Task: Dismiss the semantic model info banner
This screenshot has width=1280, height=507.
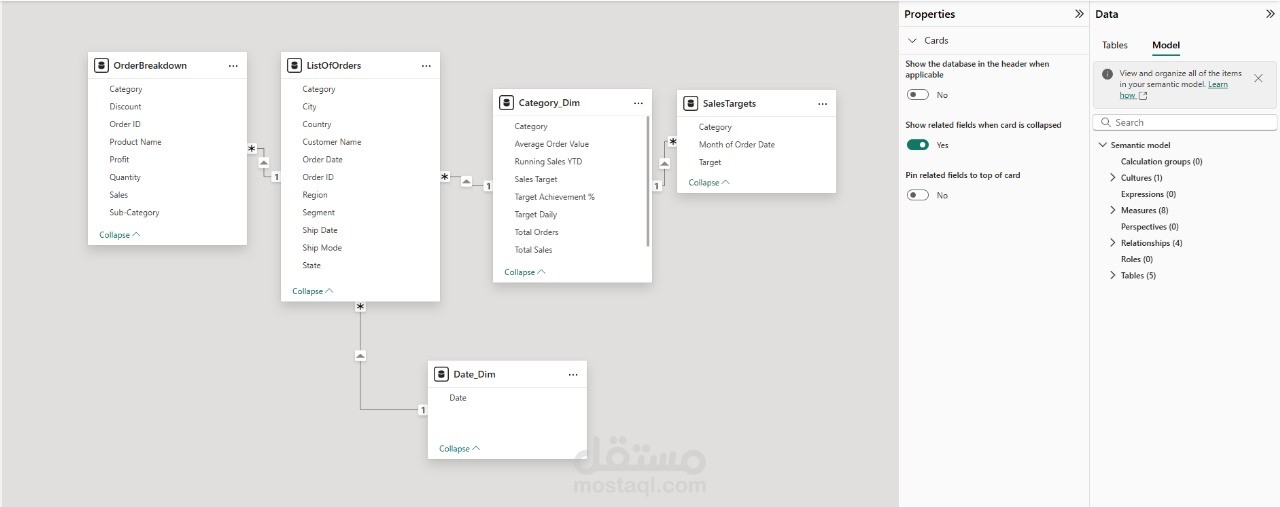Action: tap(1258, 78)
